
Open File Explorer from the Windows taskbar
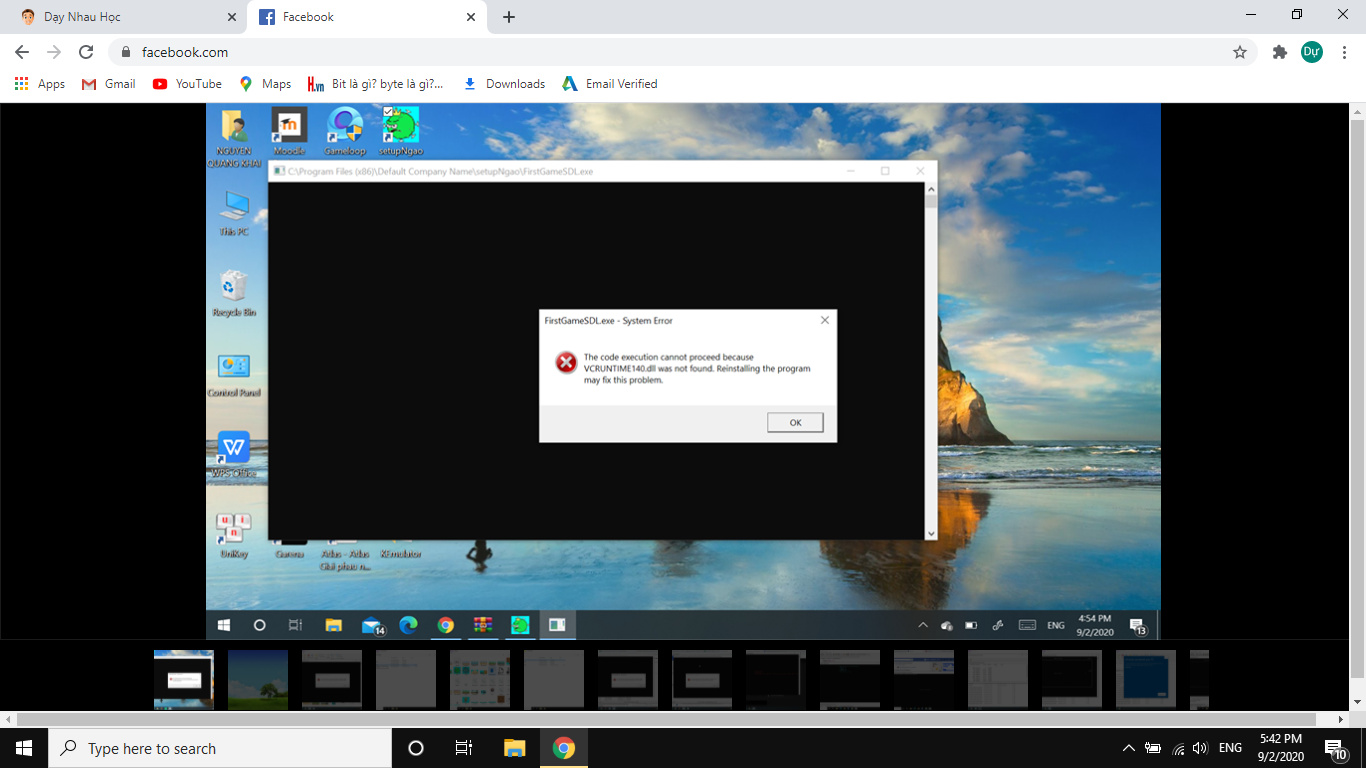coord(514,748)
